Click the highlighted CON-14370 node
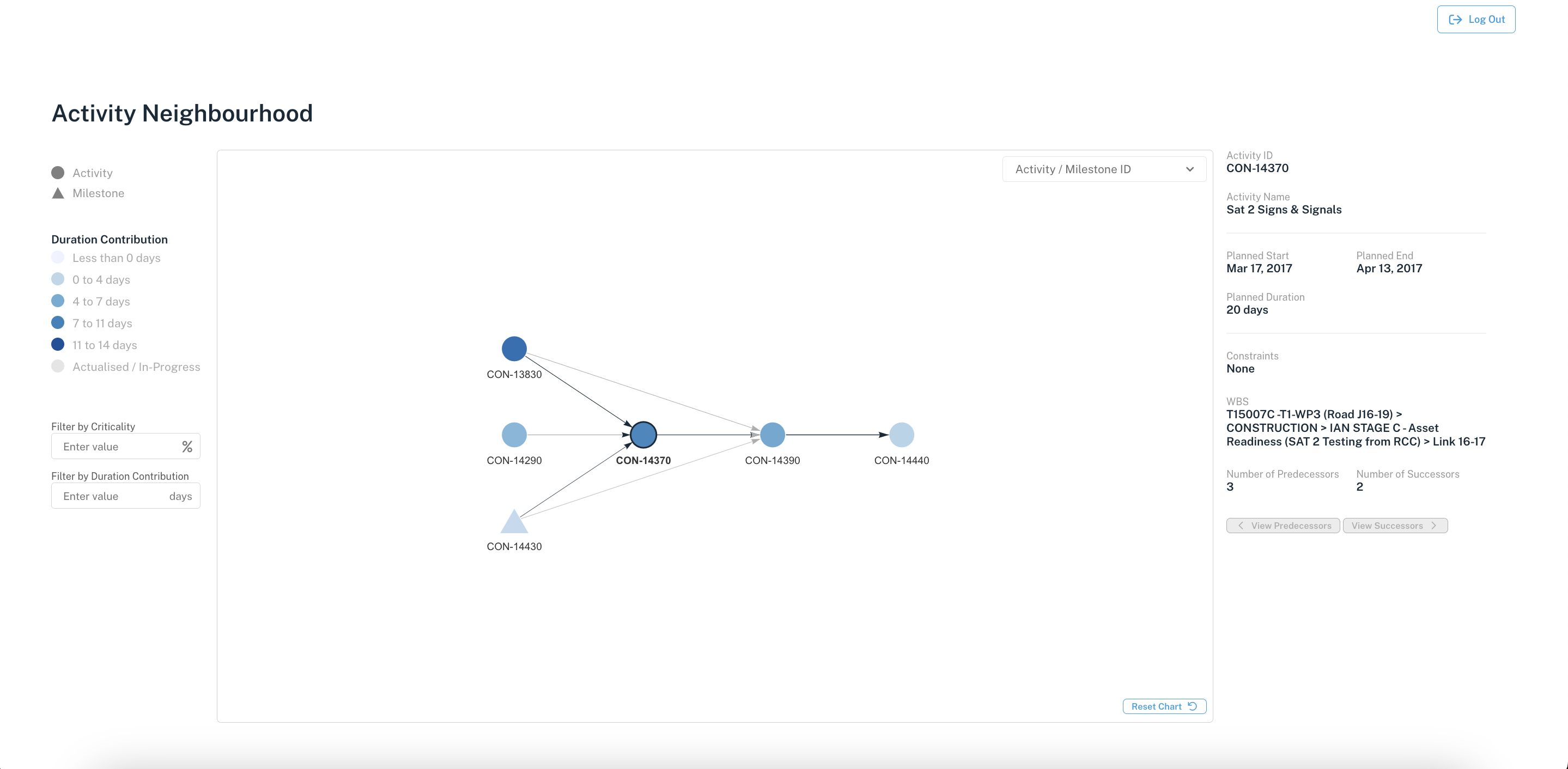The height and width of the screenshot is (769, 1568). [x=643, y=435]
